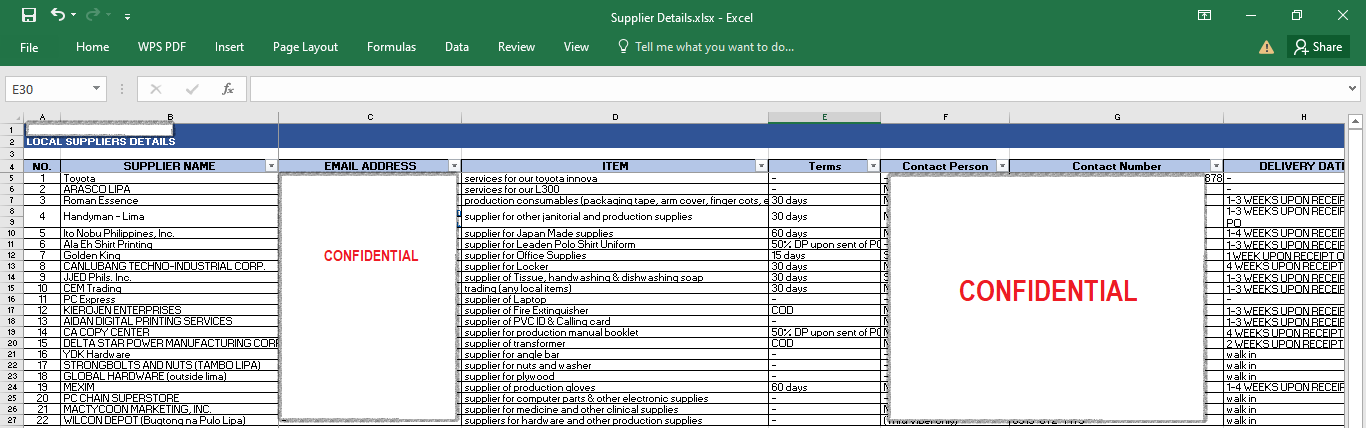Image resolution: width=1366 pixels, height=428 pixels.
Task: Go to the Formulas tab
Action: coord(391,47)
